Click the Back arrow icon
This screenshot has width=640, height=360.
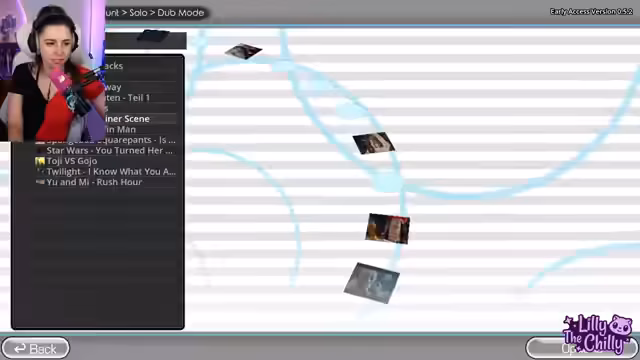pos(20,348)
